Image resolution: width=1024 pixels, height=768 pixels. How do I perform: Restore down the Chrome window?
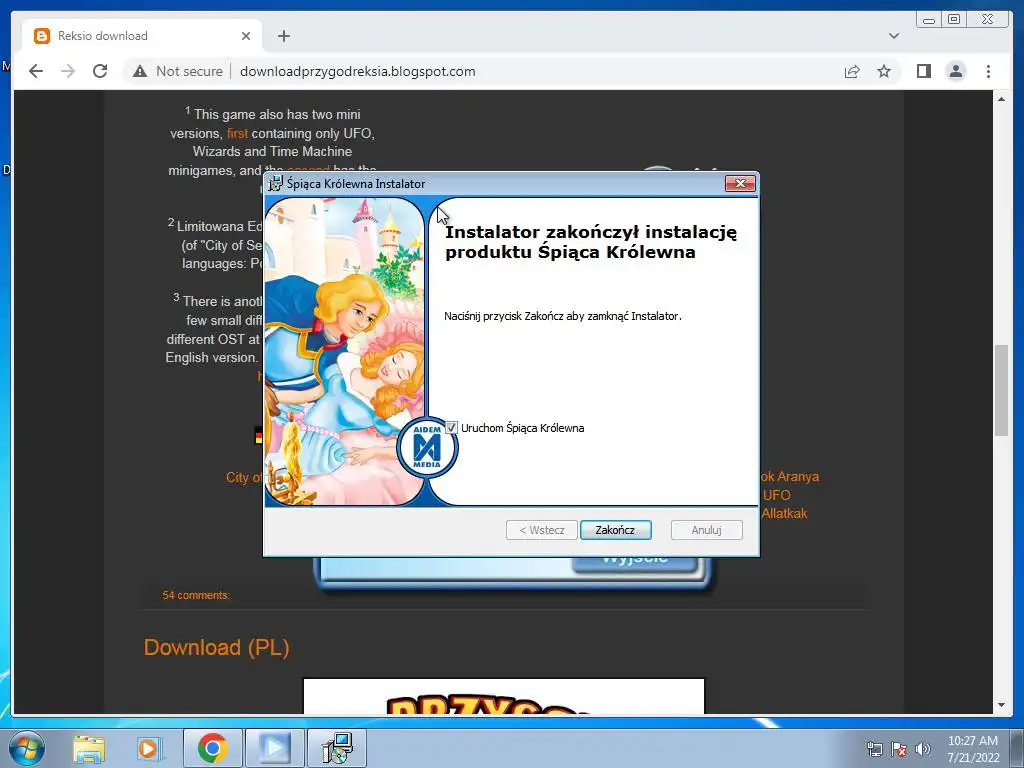pos(953,20)
